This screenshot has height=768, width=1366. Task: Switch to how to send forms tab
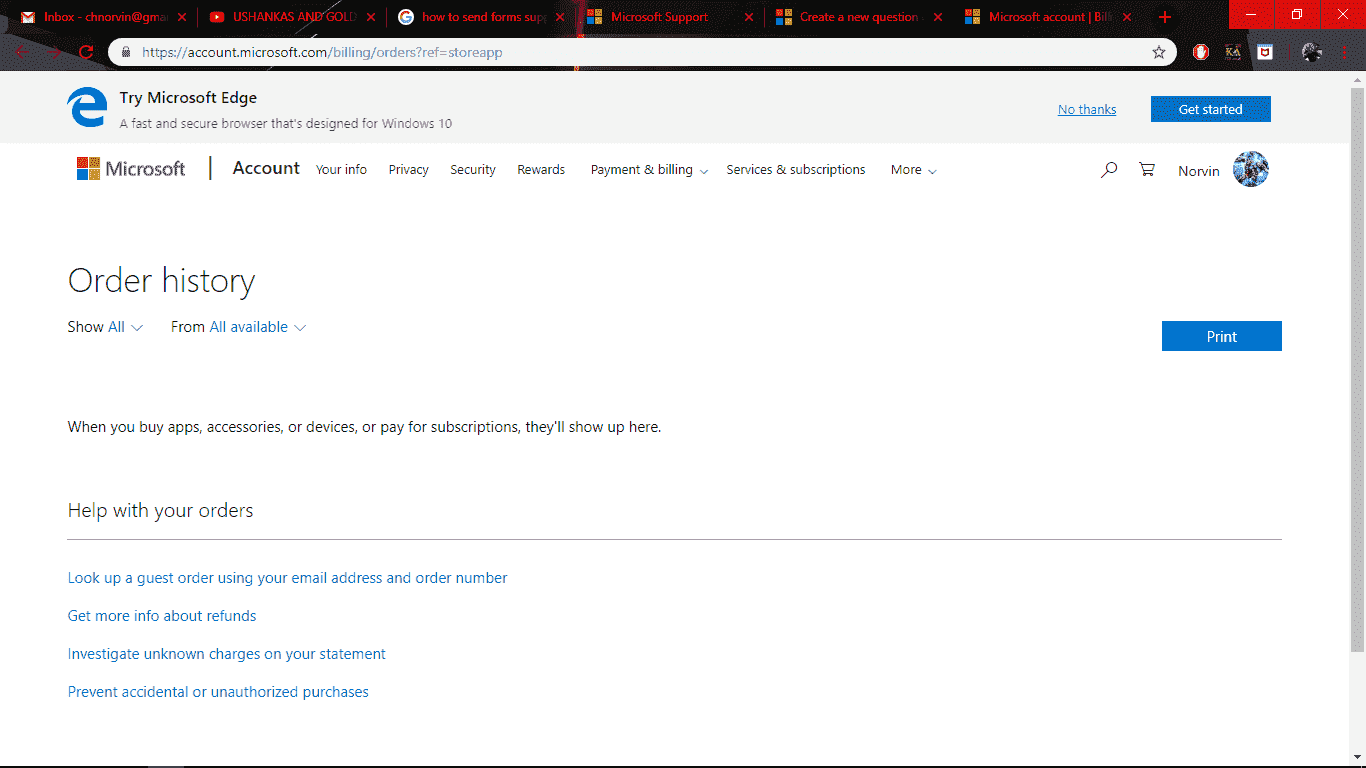[482, 17]
